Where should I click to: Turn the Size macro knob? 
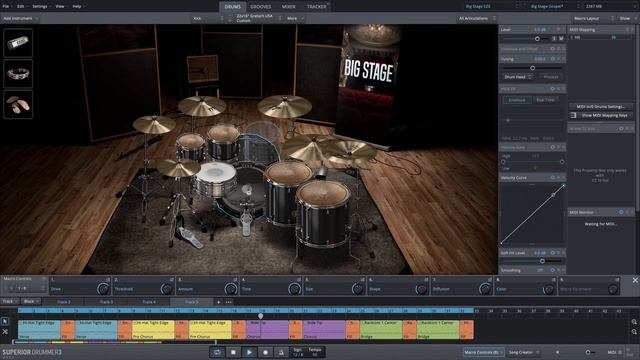358,289
